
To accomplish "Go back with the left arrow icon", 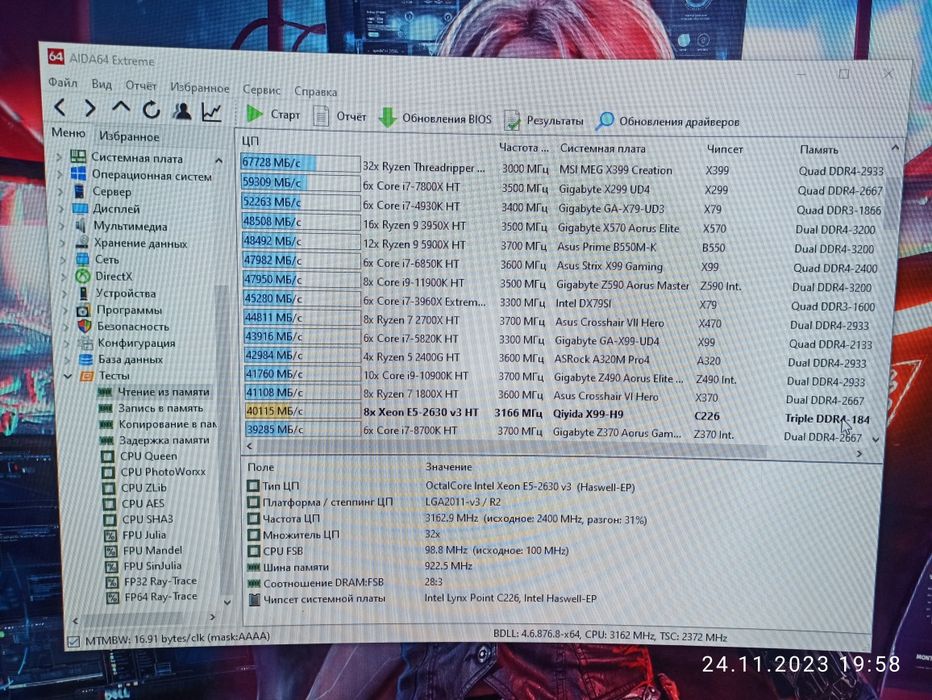I will (x=59, y=107).
